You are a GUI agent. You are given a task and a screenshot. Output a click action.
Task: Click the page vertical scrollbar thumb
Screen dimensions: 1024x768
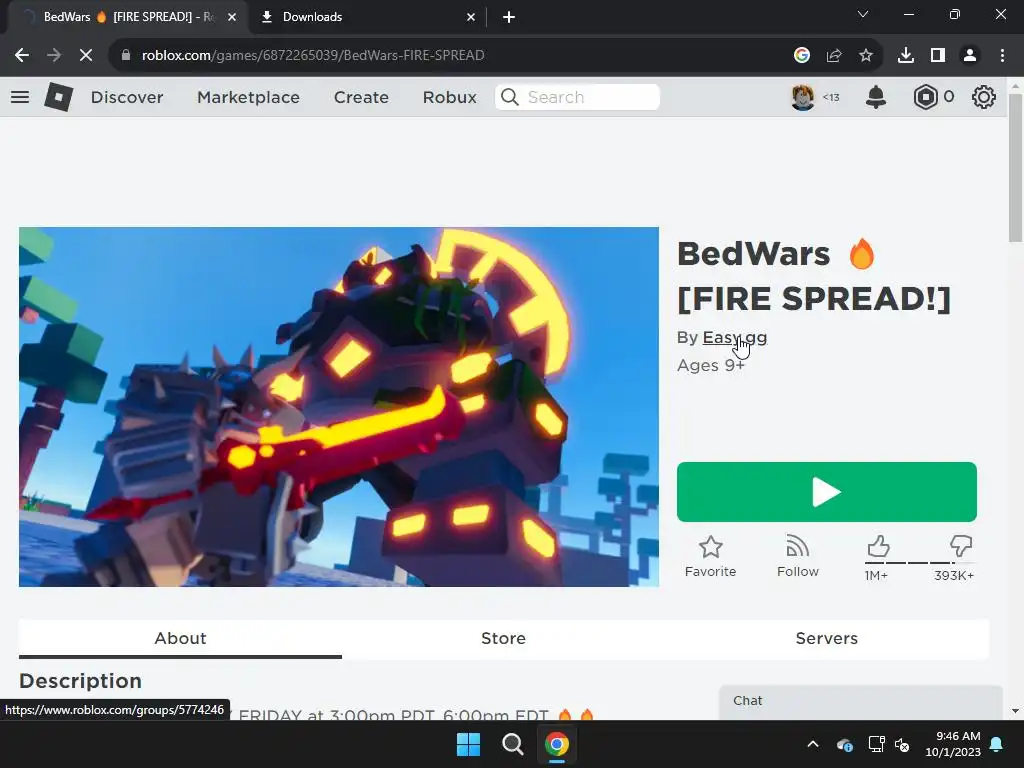coord(1016,168)
